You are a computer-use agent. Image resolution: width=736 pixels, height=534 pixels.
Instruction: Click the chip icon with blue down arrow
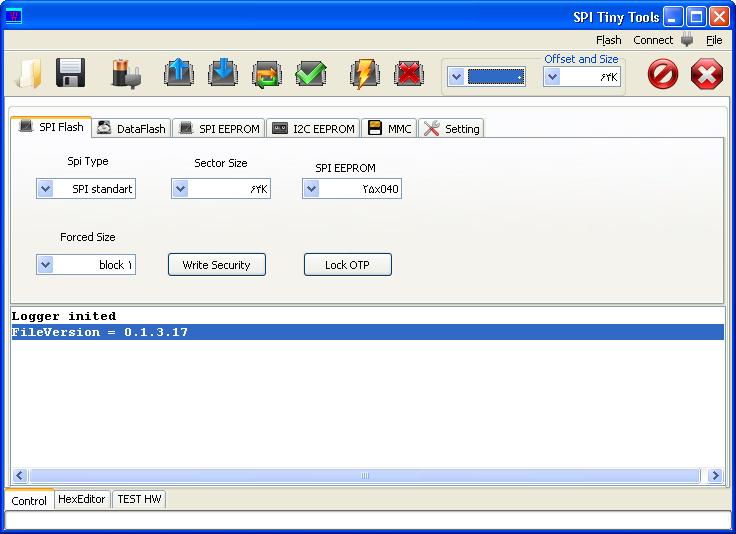222,73
